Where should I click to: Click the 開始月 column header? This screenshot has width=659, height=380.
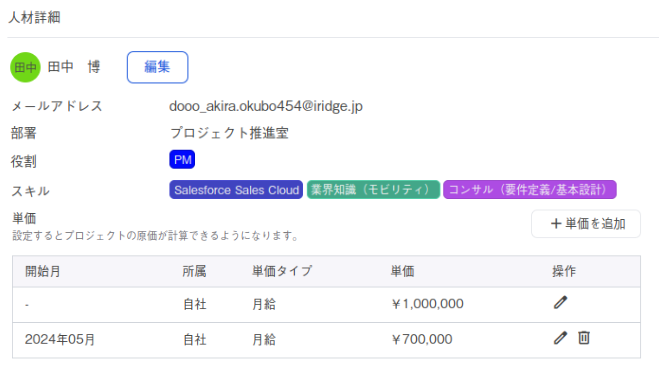pyautogui.click(x=42, y=272)
